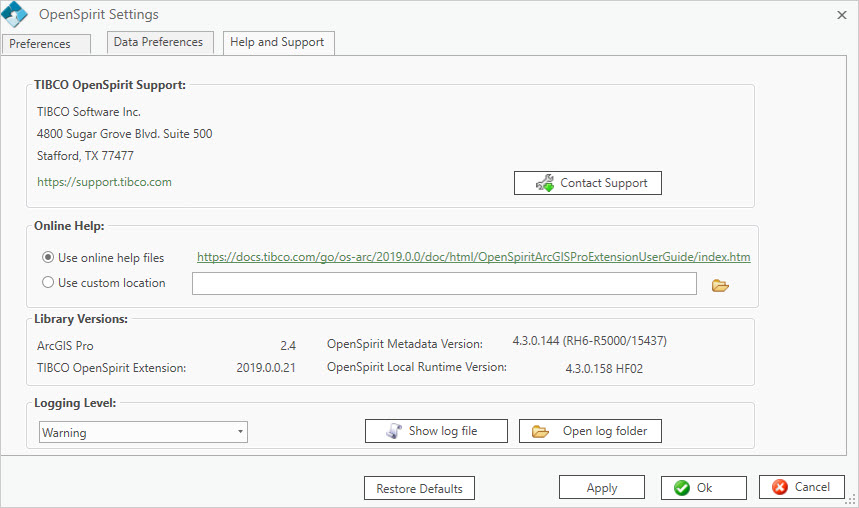The image size is (859, 508).
Task: Click the '4800 Sugar Grove Blvd. Suite 500' address
Action: [x=124, y=134]
